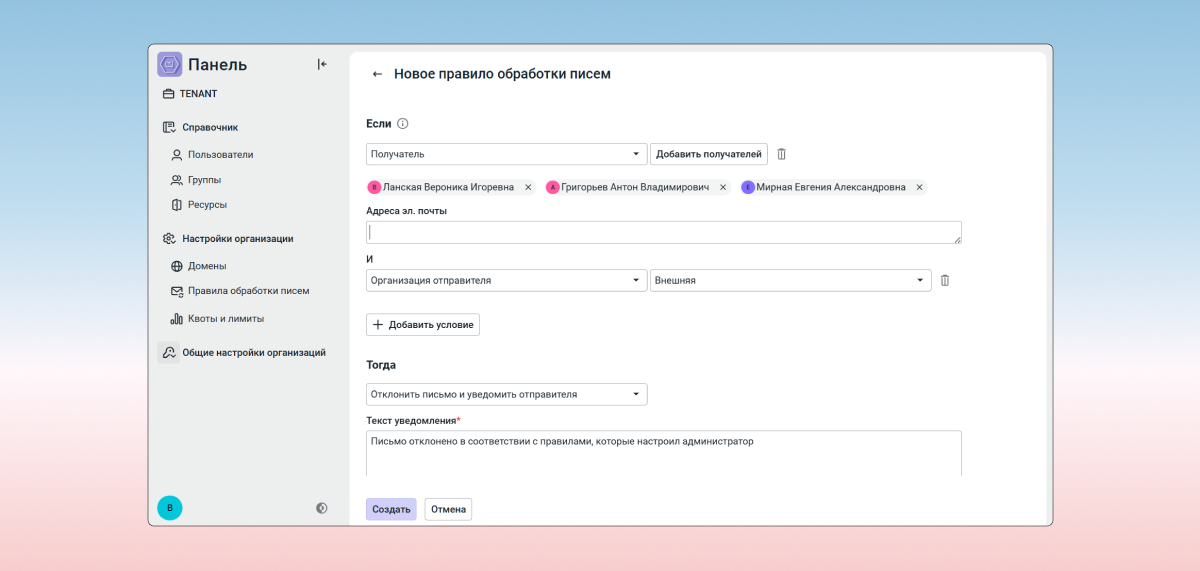
Task: Open the Отклонить письмо action dropdown
Action: pyautogui.click(x=507, y=394)
